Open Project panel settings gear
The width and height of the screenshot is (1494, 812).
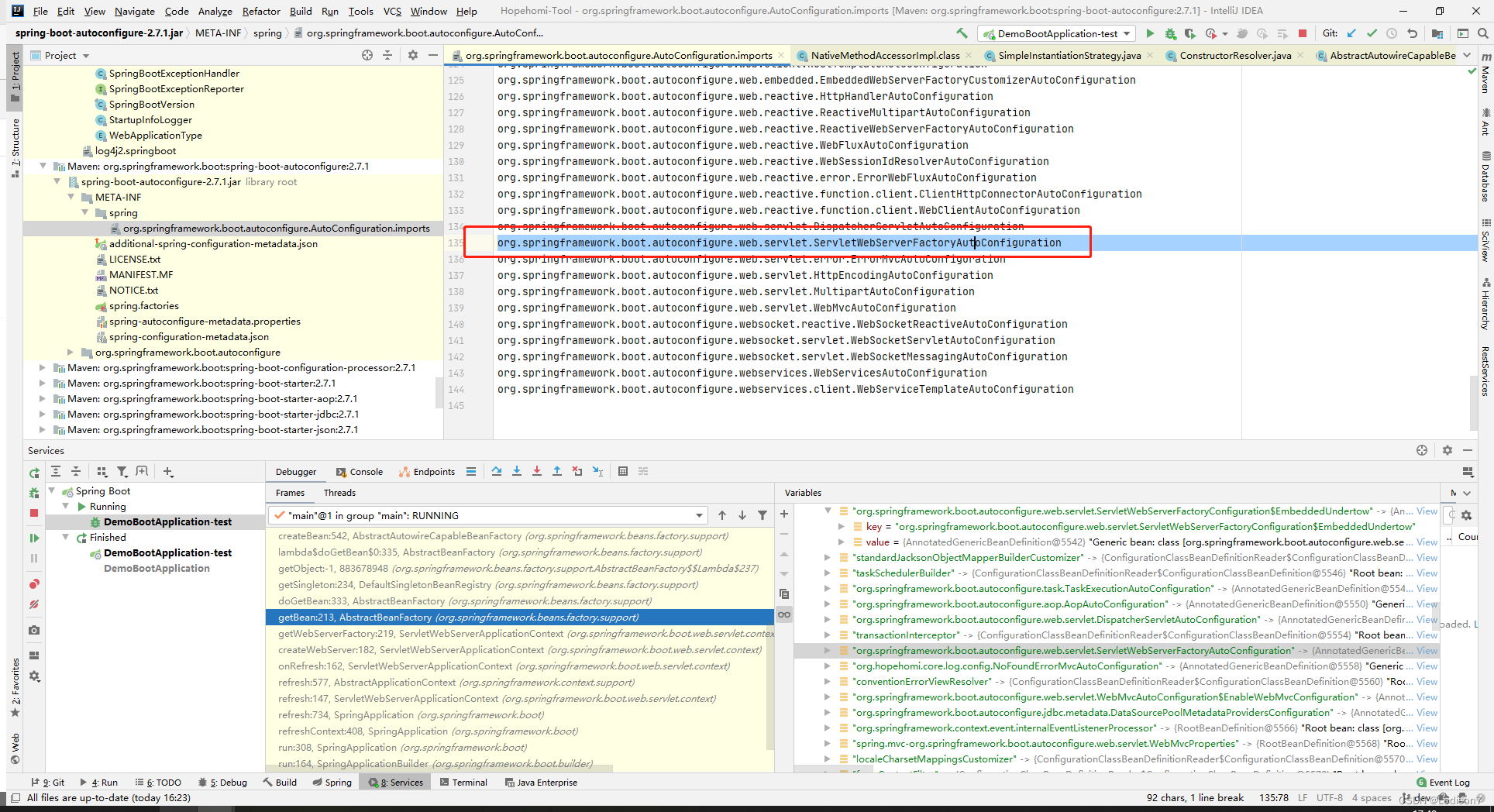tap(413, 55)
